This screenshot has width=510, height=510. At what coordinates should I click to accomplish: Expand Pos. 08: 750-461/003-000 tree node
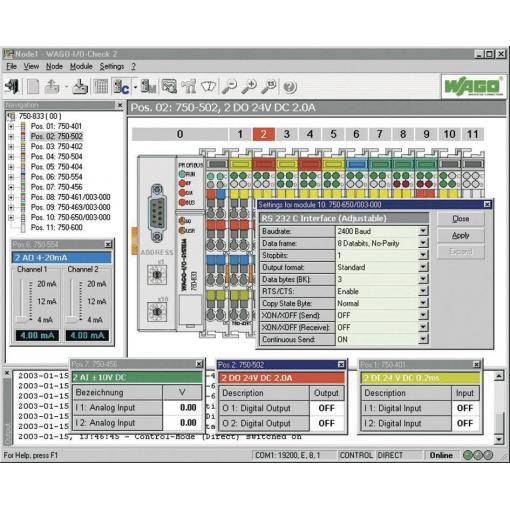(x=11, y=197)
